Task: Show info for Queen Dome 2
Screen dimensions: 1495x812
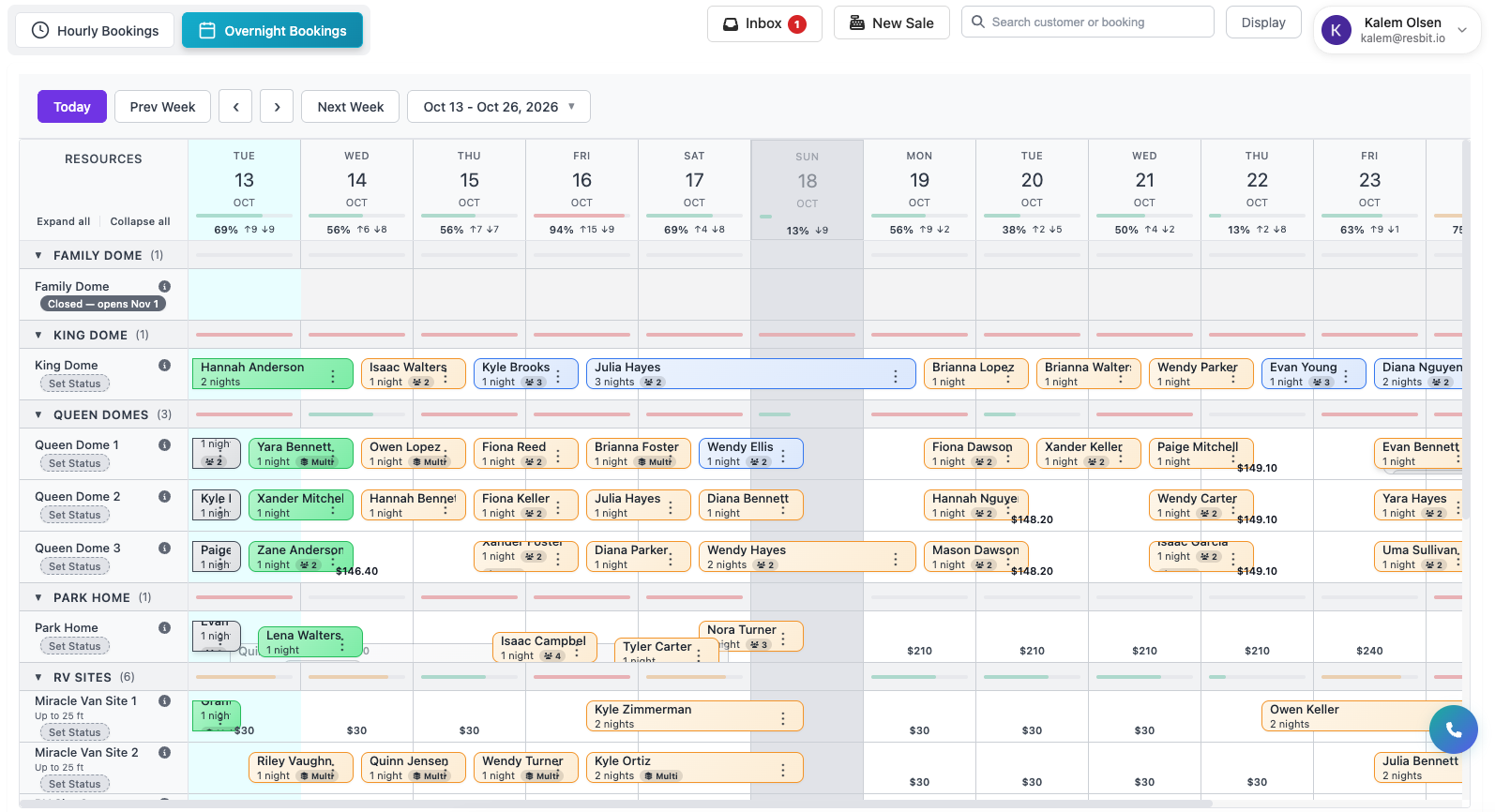Action: point(164,497)
